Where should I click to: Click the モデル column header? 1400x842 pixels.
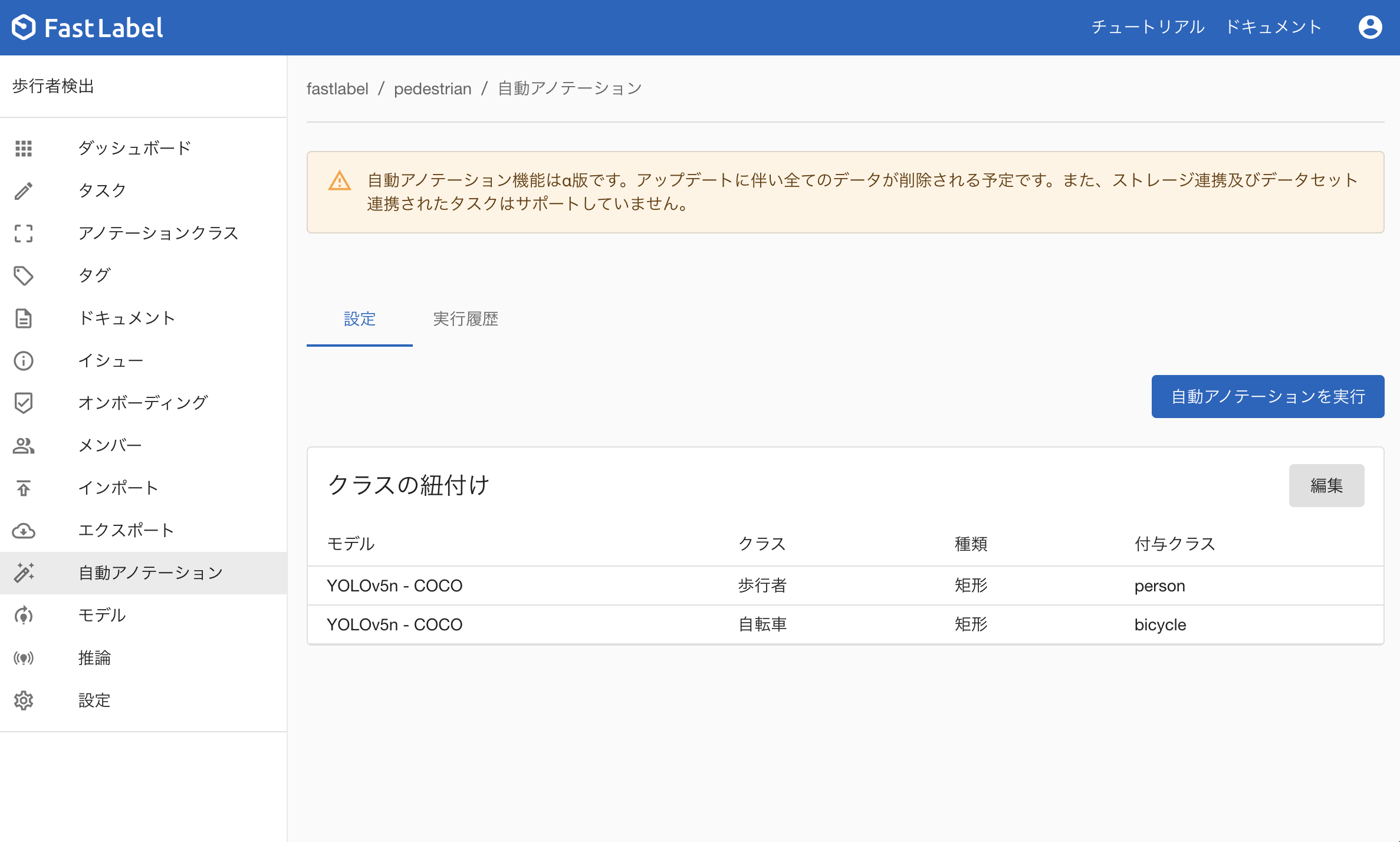(x=351, y=544)
